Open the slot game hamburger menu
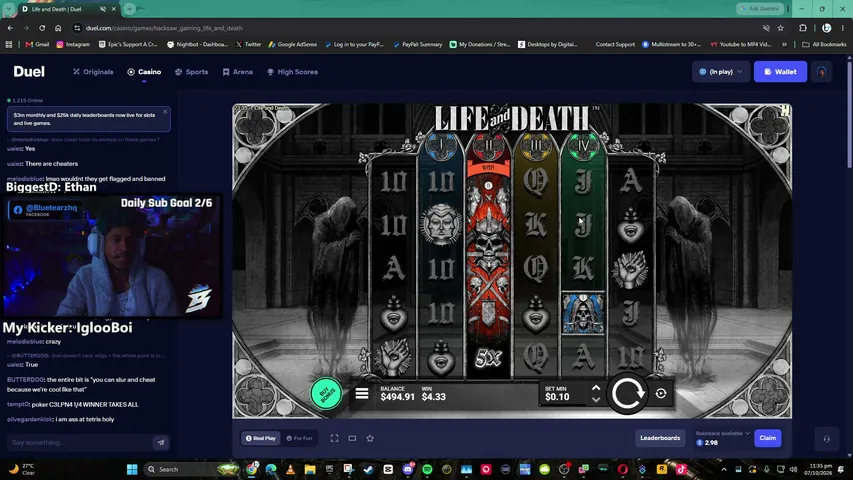Image resolution: width=853 pixels, height=480 pixels. tap(362, 393)
